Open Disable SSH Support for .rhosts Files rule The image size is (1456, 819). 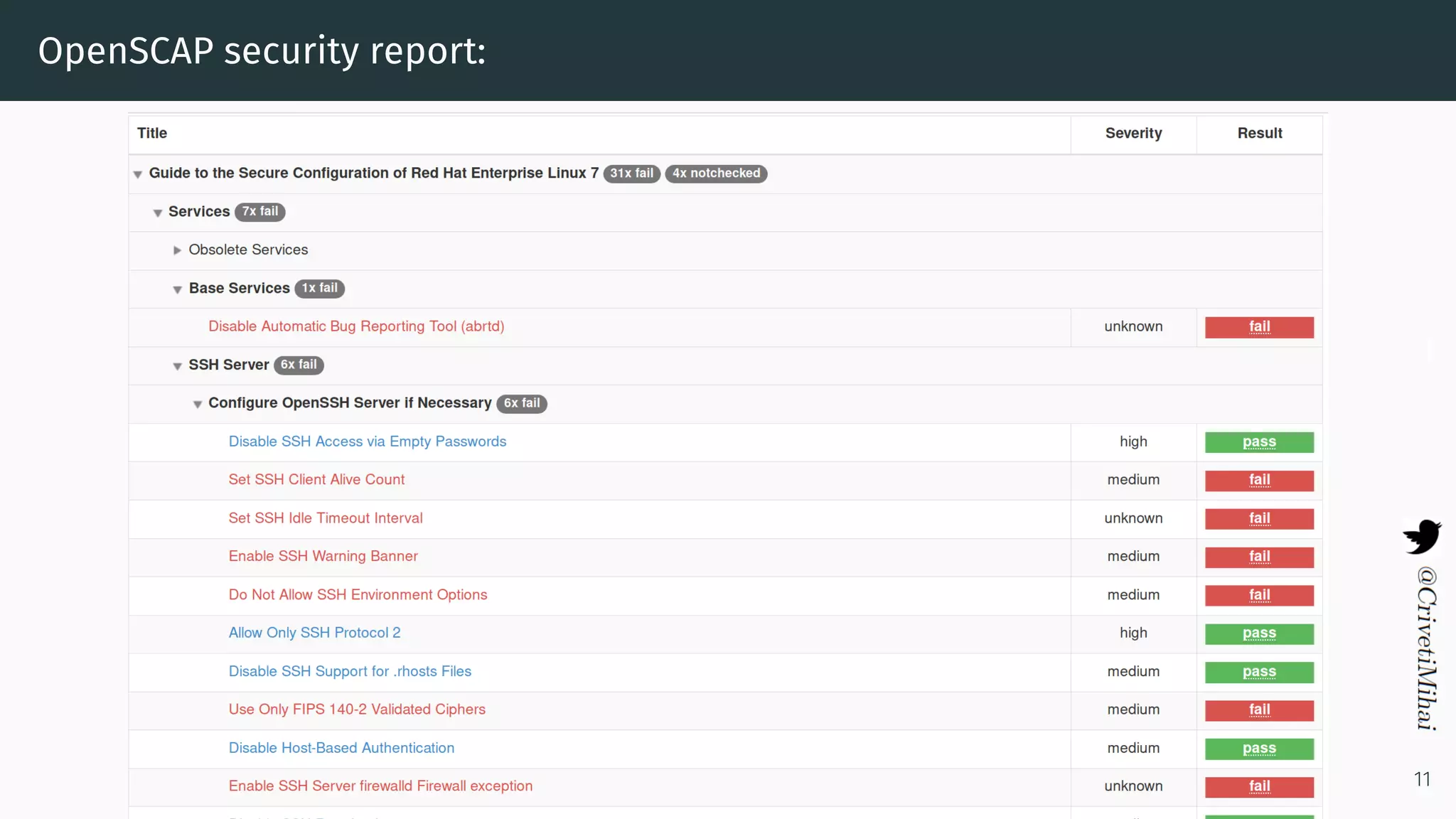coord(350,671)
